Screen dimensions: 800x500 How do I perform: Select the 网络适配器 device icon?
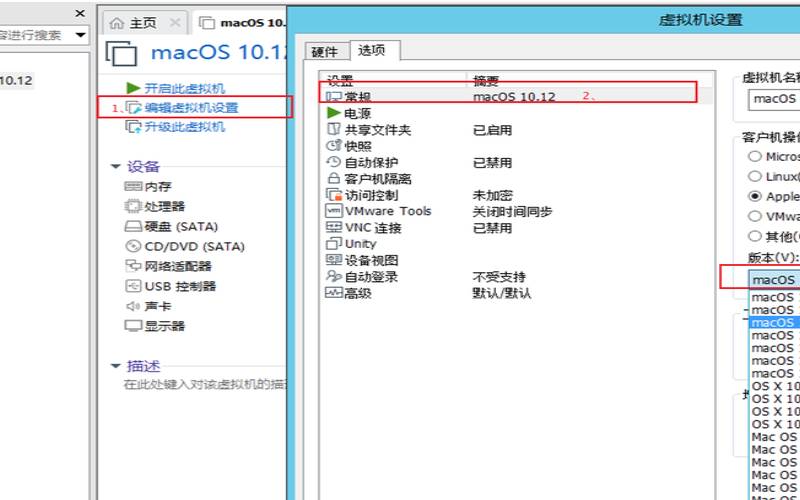[x=133, y=266]
